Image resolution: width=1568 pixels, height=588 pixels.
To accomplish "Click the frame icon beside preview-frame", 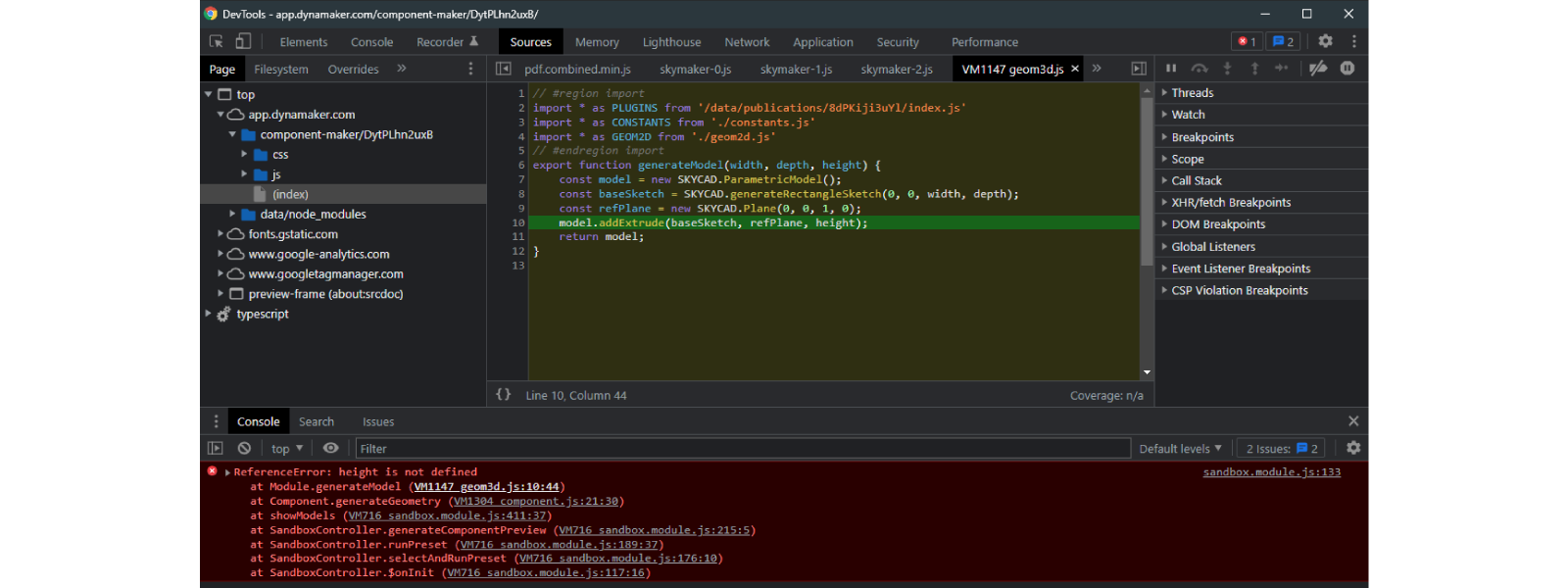I will click(236, 294).
